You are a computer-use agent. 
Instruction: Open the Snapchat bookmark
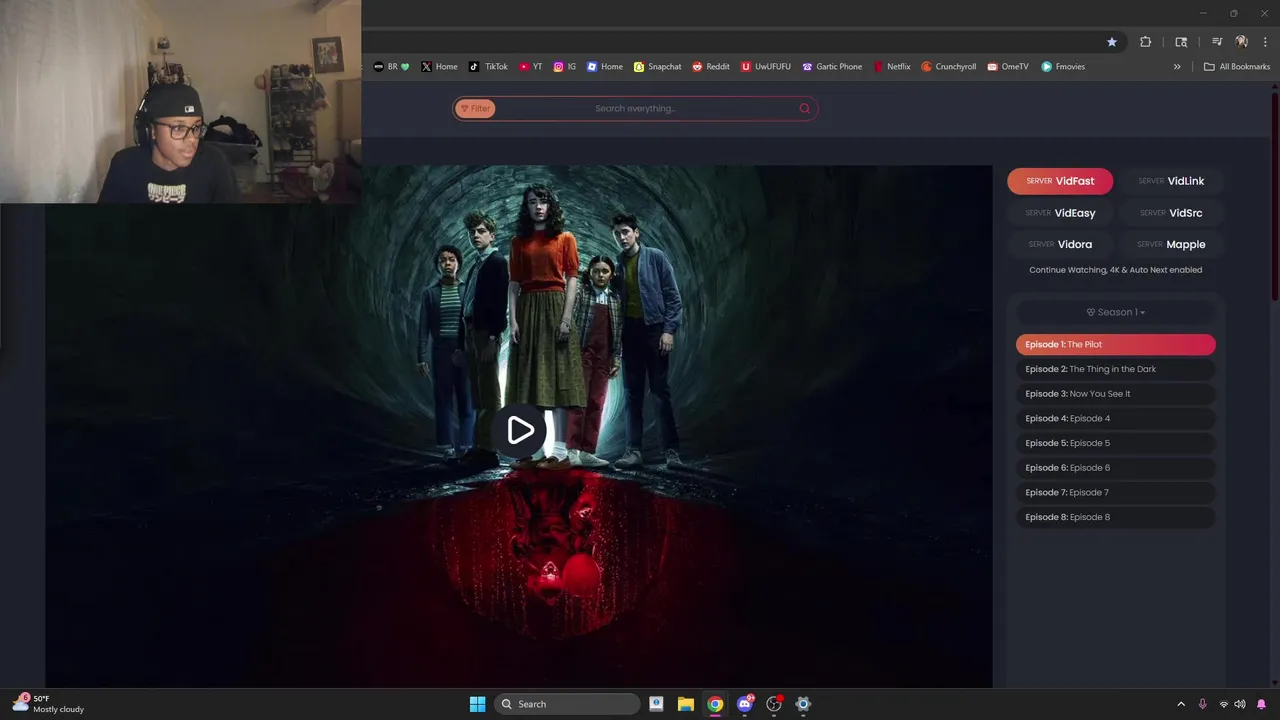coord(658,67)
